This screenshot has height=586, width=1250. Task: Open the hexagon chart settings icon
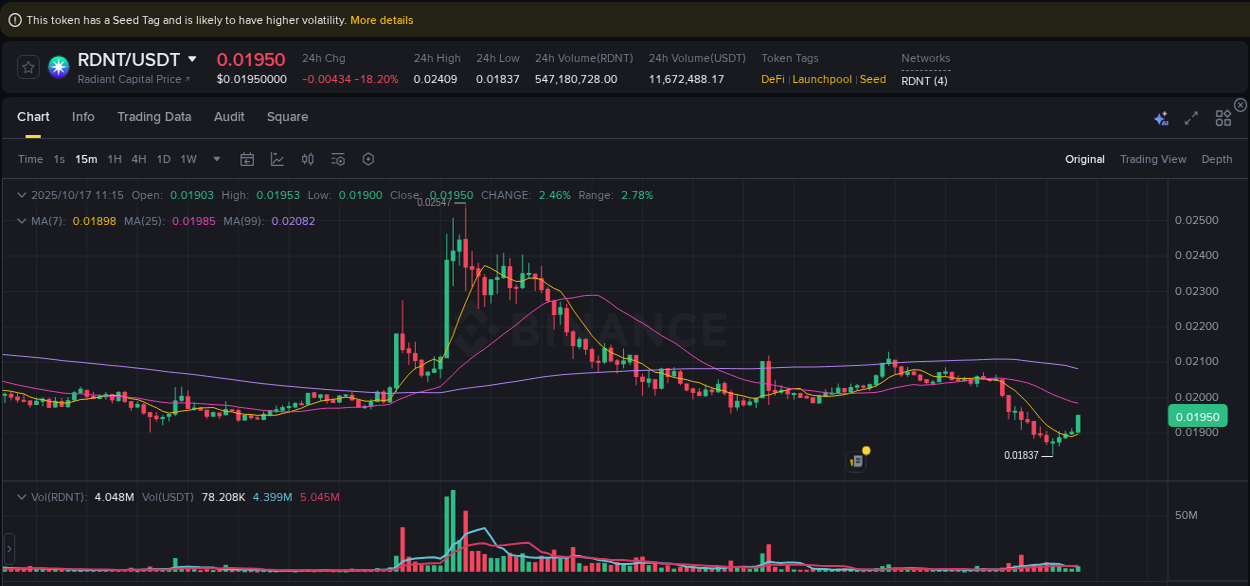pyautogui.click(x=367, y=159)
